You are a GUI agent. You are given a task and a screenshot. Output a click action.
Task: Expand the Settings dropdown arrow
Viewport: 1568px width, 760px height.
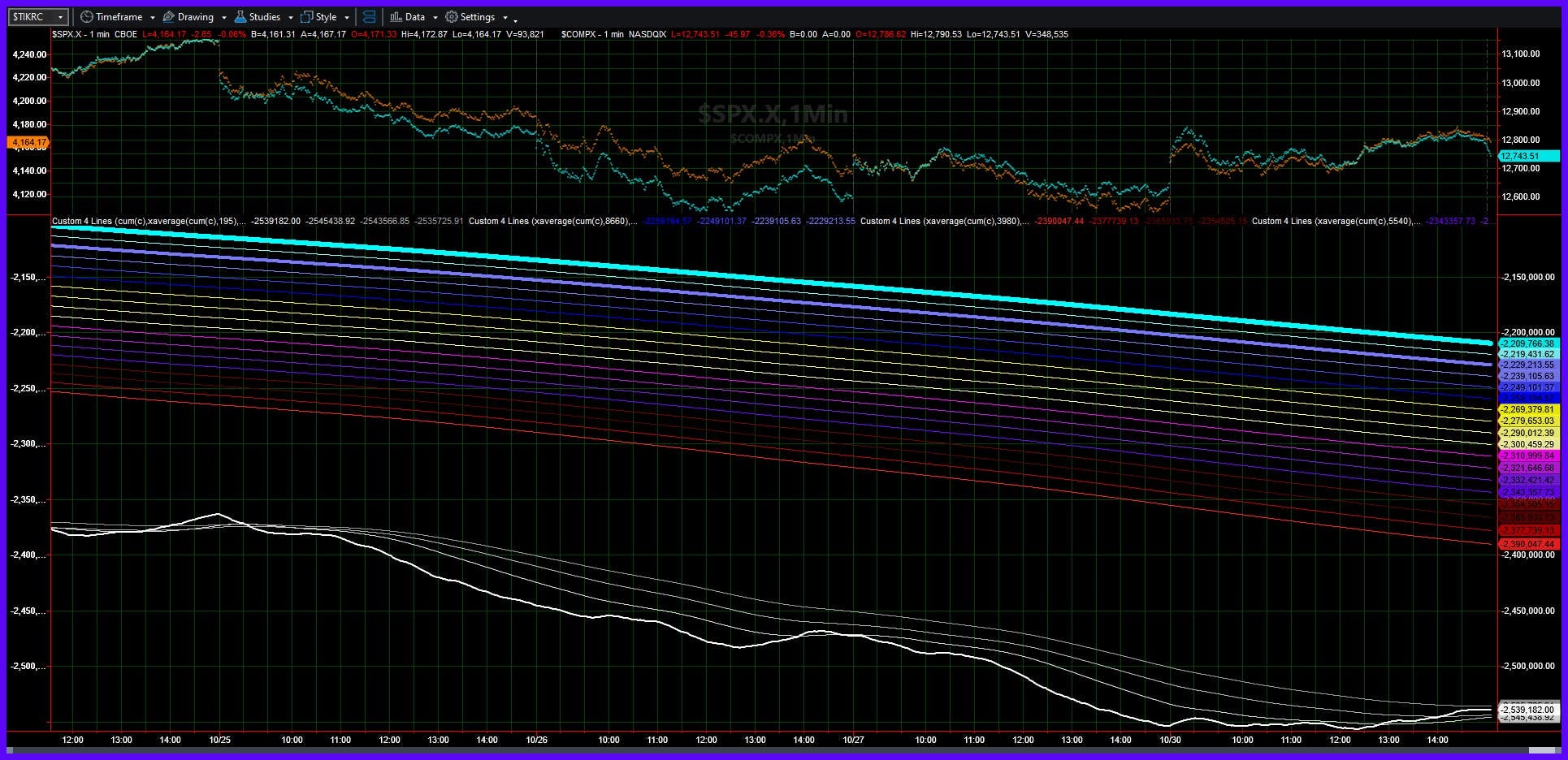click(x=505, y=17)
